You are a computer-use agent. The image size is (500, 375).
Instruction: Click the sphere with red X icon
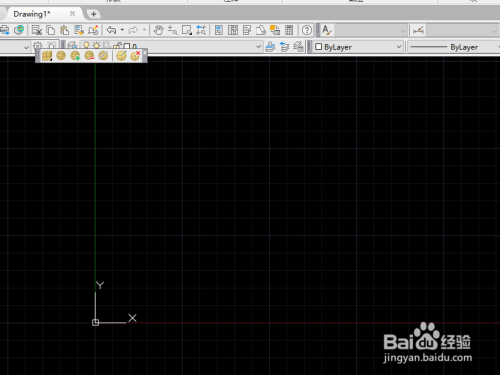(135, 56)
